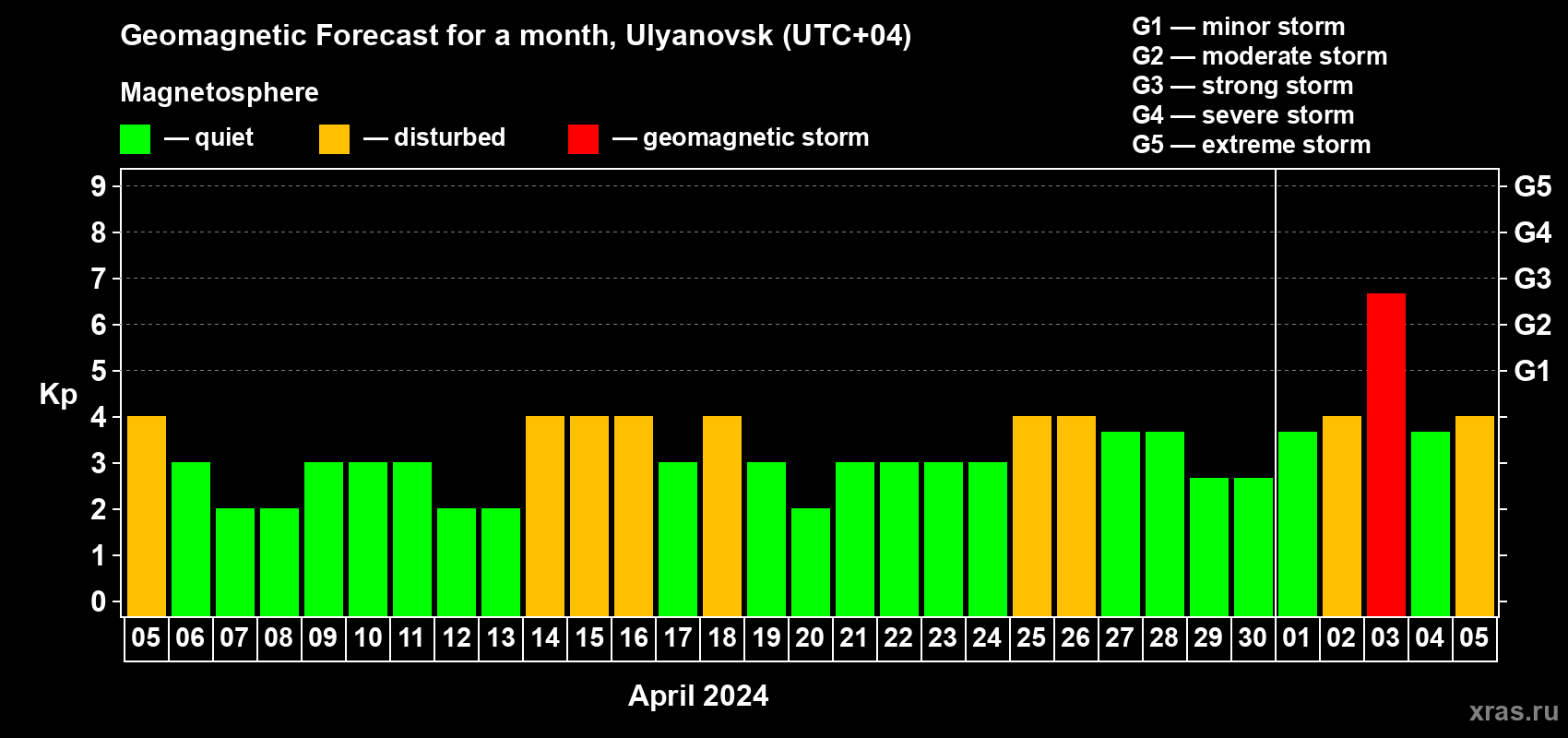Click the date label 30
Image resolution: width=1568 pixels, height=738 pixels.
click(1253, 638)
